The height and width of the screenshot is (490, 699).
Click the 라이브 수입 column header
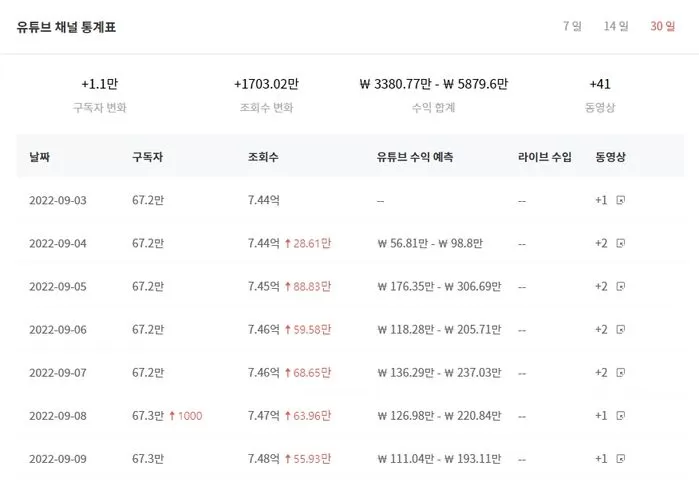click(x=544, y=157)
